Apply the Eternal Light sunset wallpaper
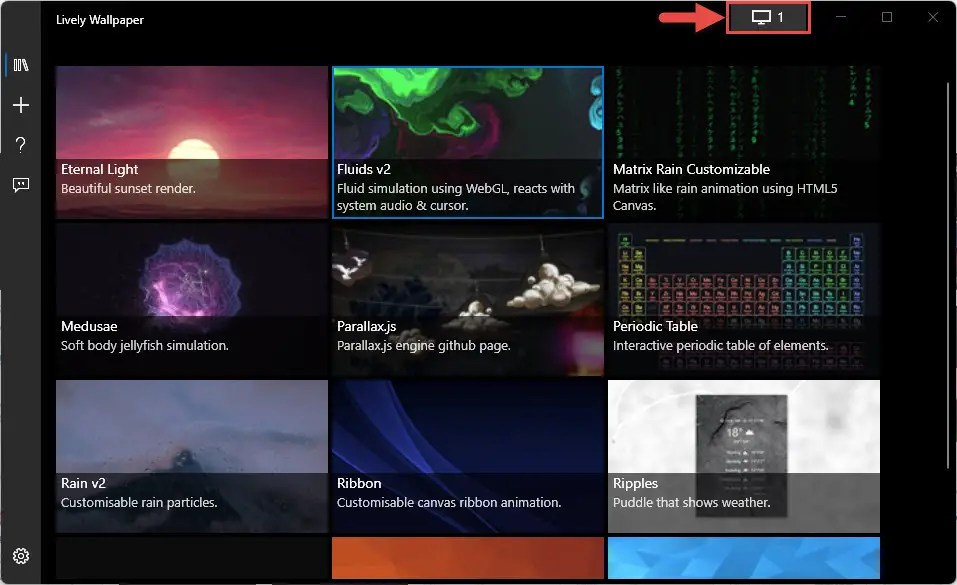The height and width of the screenshot is (585, 957). pos(191,141)
